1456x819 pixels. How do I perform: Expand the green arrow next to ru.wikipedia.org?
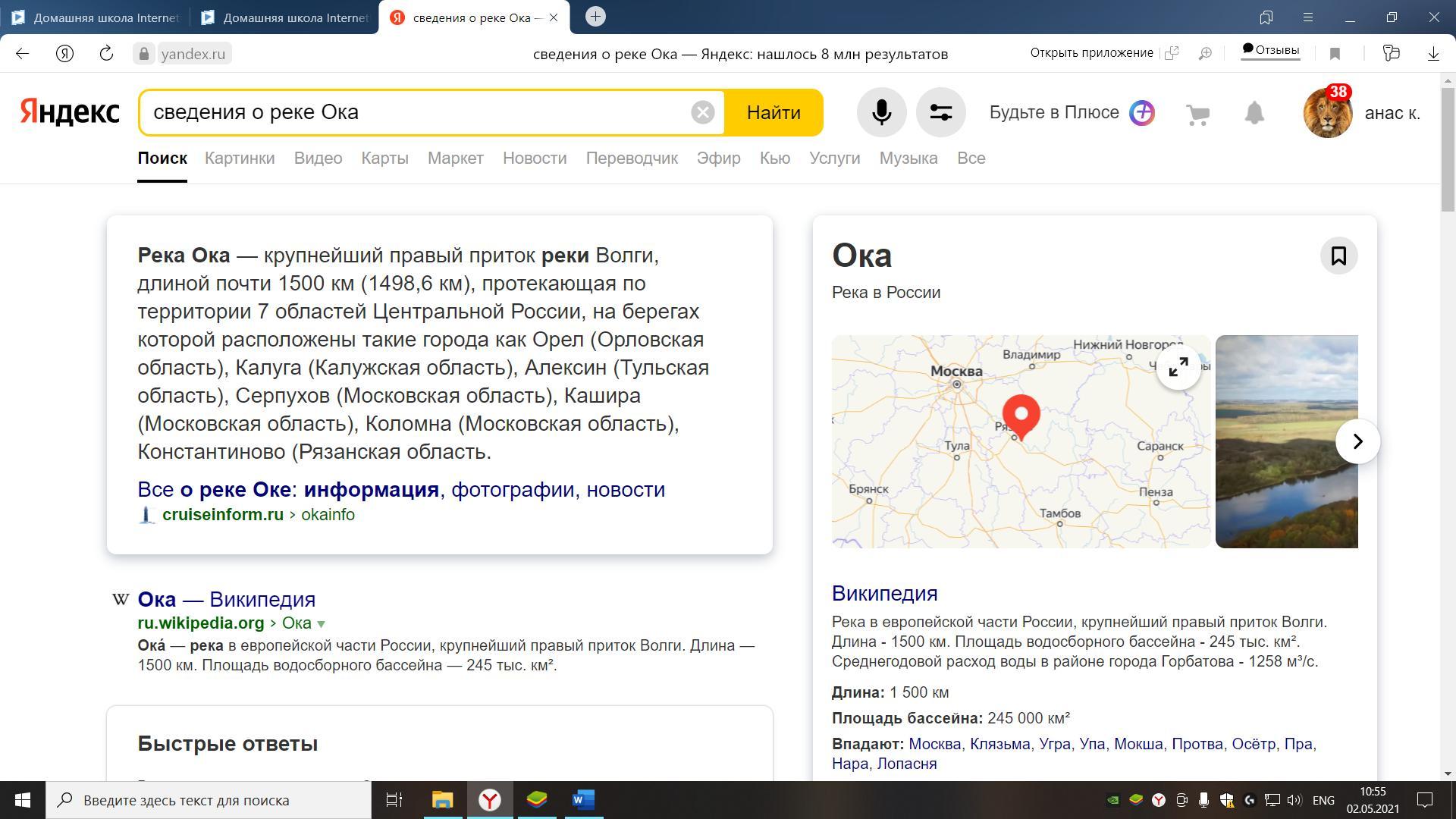pos(321,624)
